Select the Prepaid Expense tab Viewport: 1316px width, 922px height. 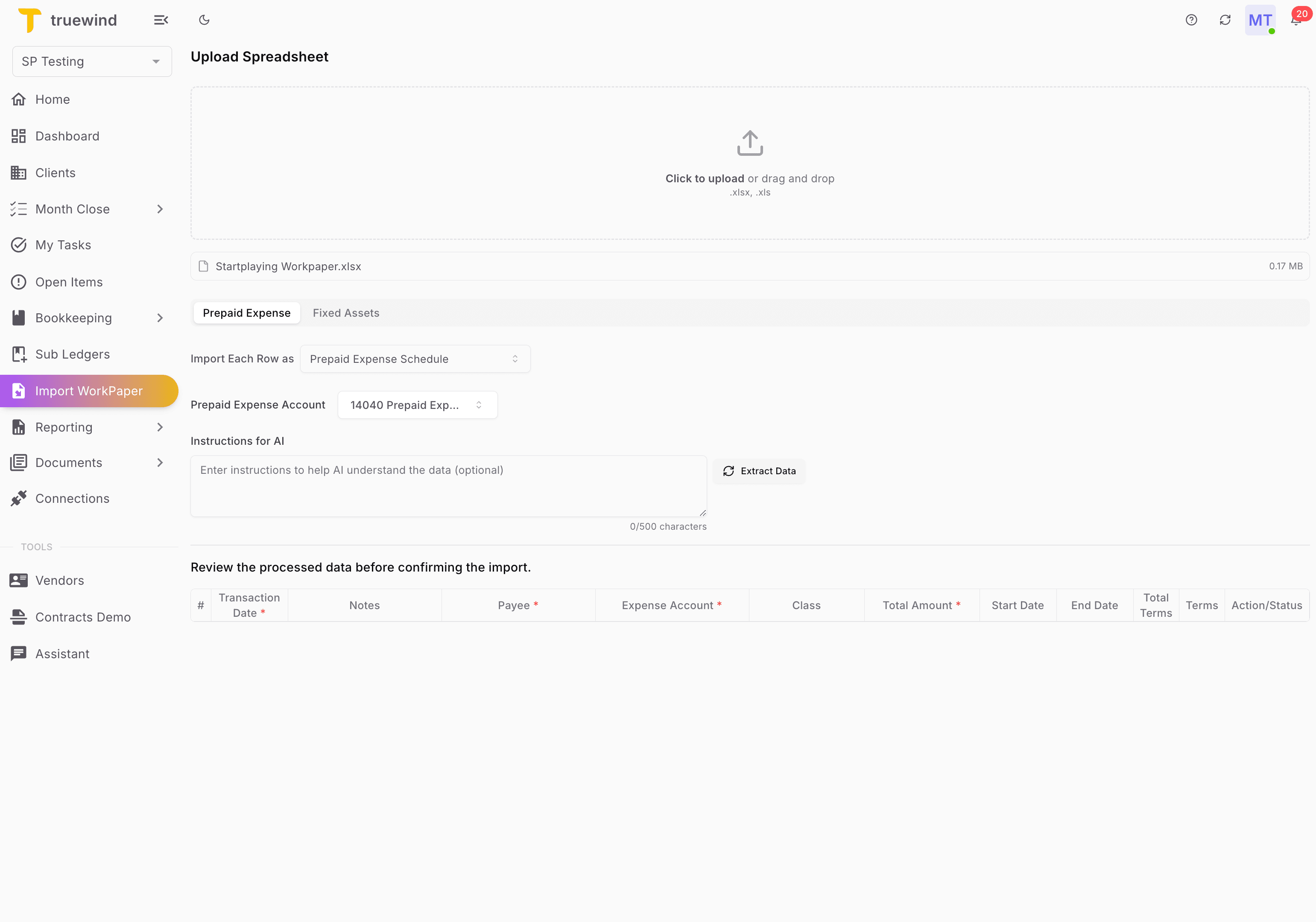tap(247, 313)
